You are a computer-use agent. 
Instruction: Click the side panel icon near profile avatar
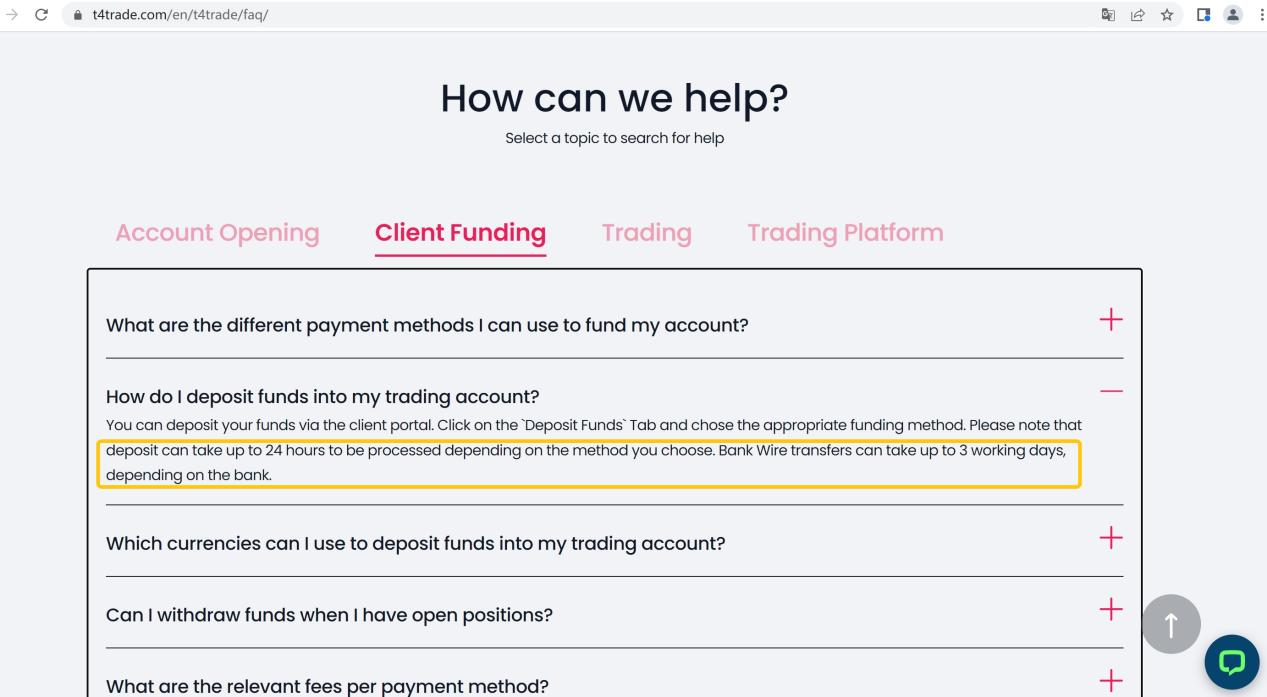(x=1203, y=15)
